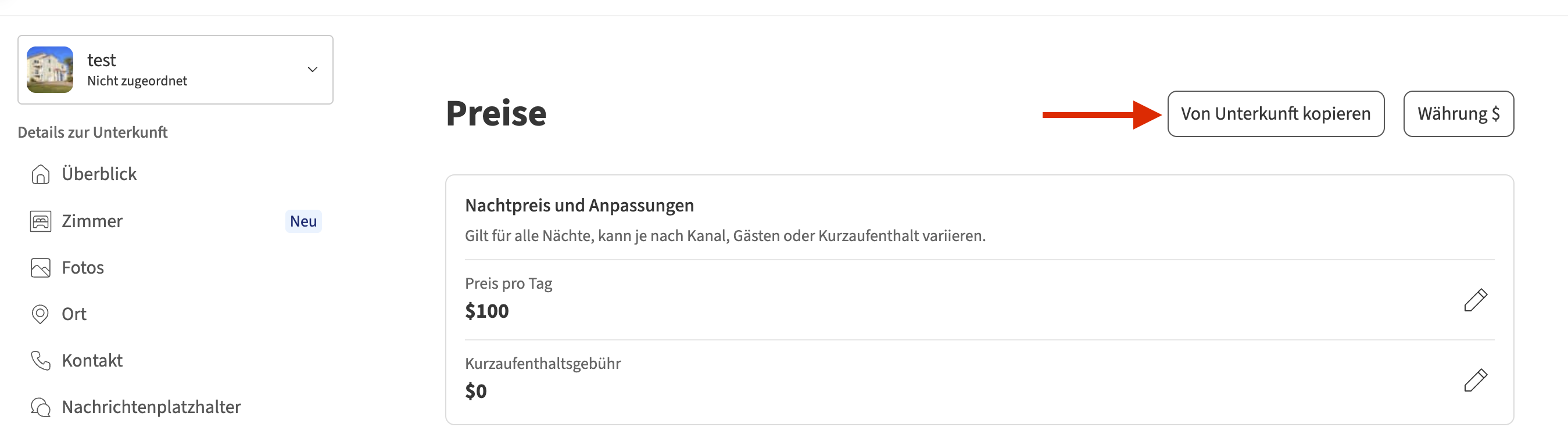Image resolution: width=1568 pixels, height=445 pixels.
Task: Click the house icon beside Überblick
Action: pyautogui.click(x=40, y=174)
